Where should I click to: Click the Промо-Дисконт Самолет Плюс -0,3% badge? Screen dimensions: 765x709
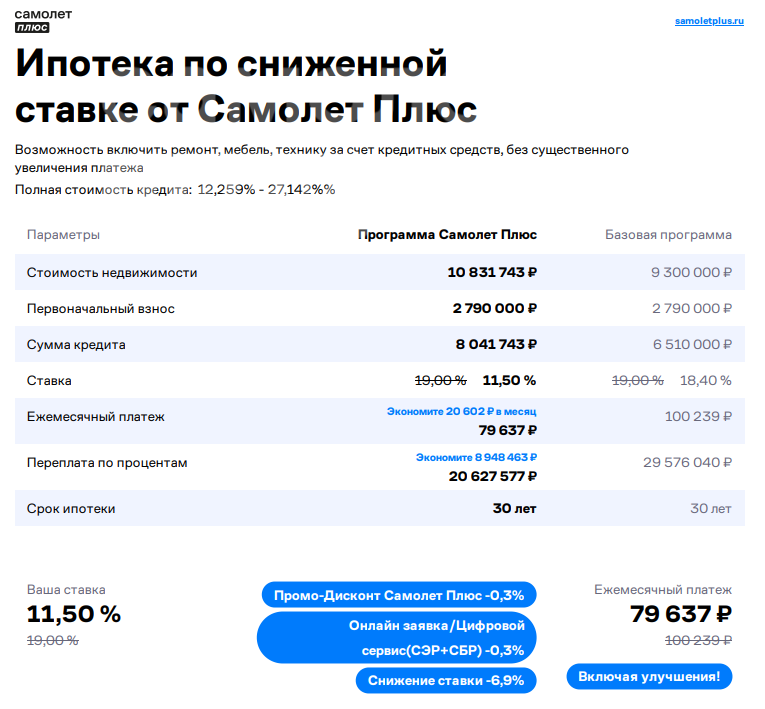click(398, 595)
